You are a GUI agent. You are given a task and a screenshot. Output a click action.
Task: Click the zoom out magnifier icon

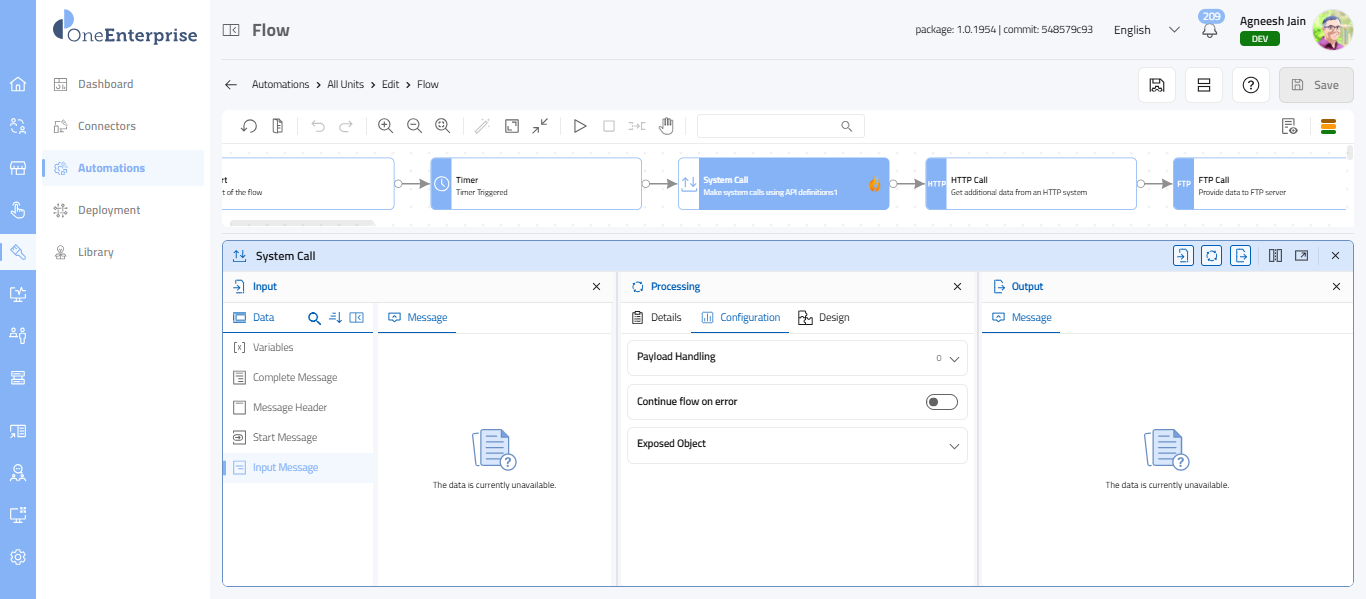[414, 126]
